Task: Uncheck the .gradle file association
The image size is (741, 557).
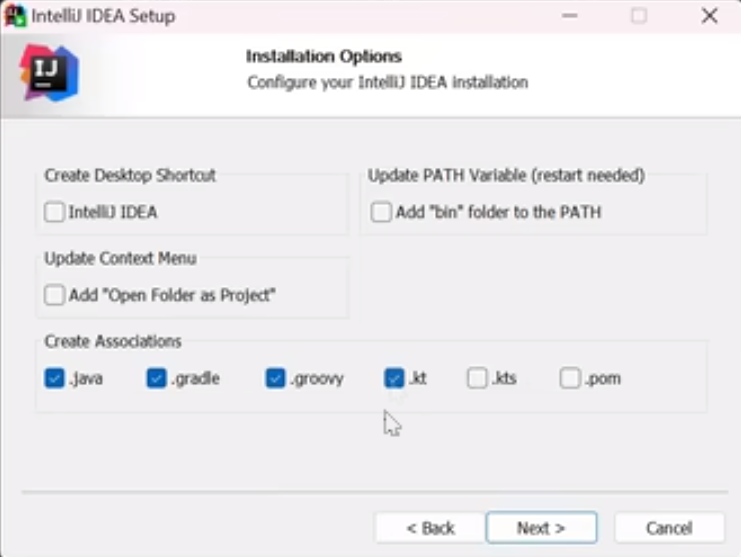Action: point(156,378)
